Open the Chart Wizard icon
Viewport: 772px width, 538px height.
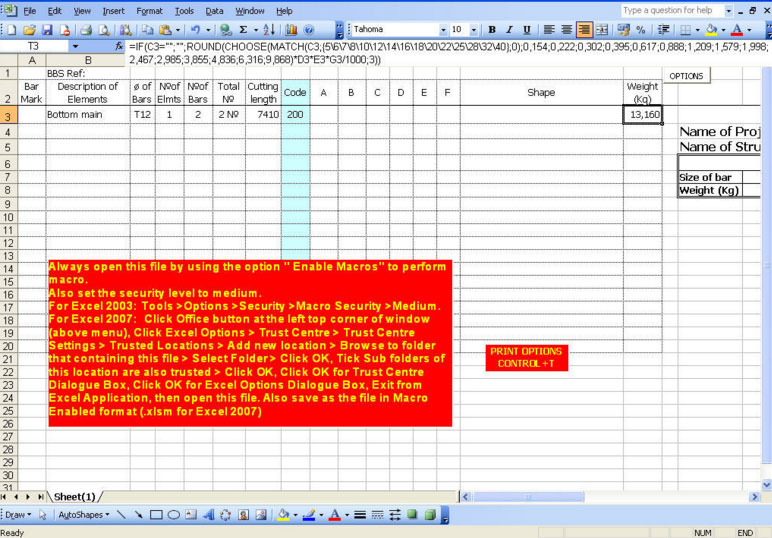[x=290, y=30]
